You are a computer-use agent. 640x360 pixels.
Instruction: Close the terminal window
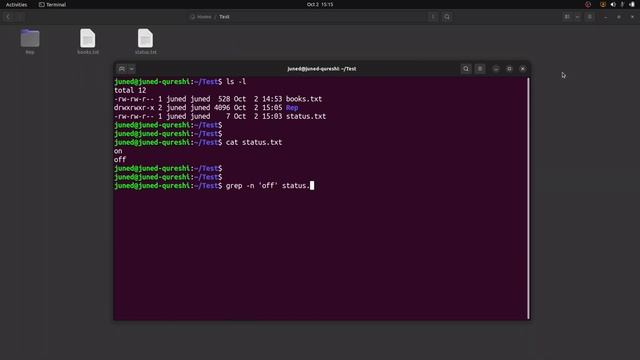point(523,69)
